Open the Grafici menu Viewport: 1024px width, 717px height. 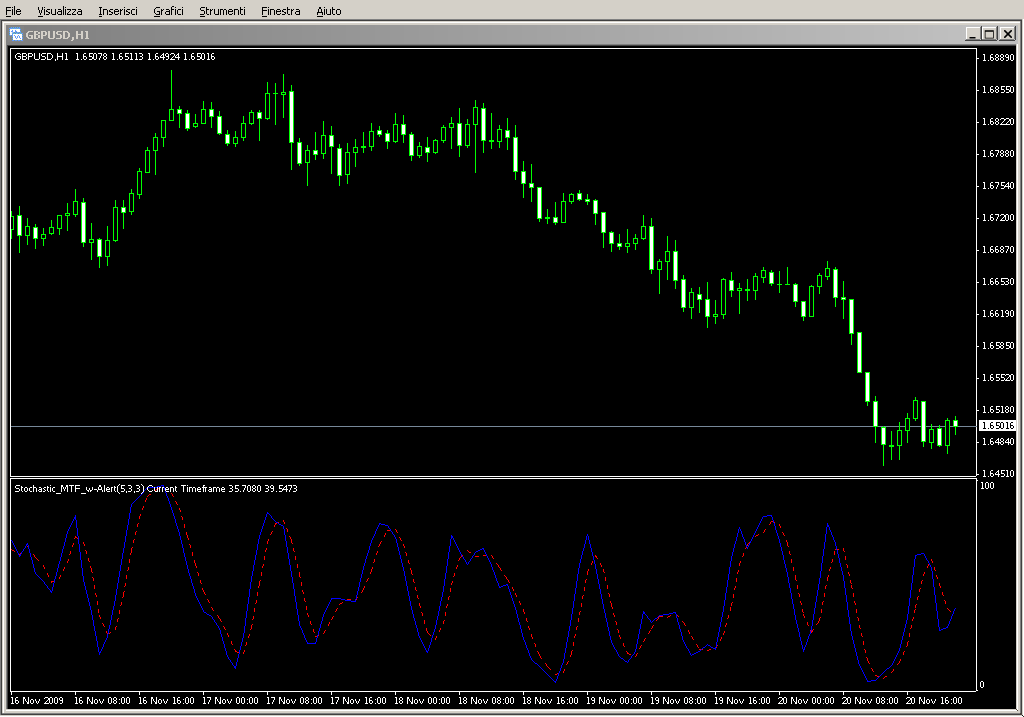168,11
